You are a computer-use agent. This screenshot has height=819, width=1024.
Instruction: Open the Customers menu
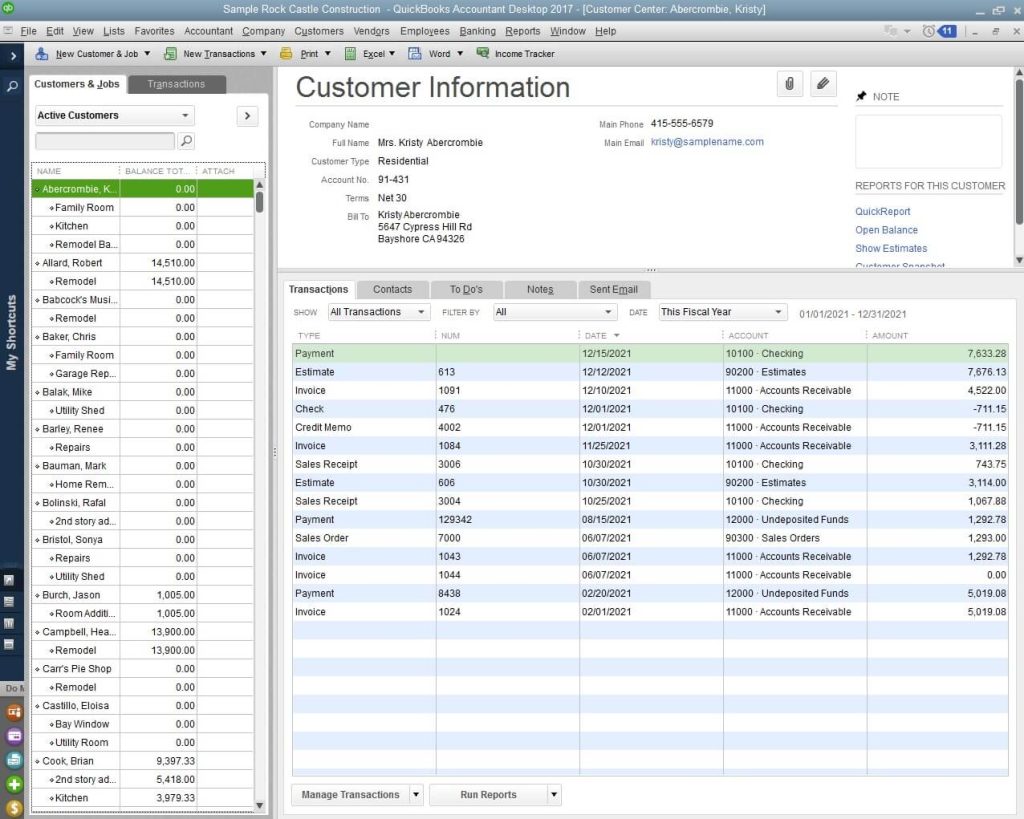[318, 31]
